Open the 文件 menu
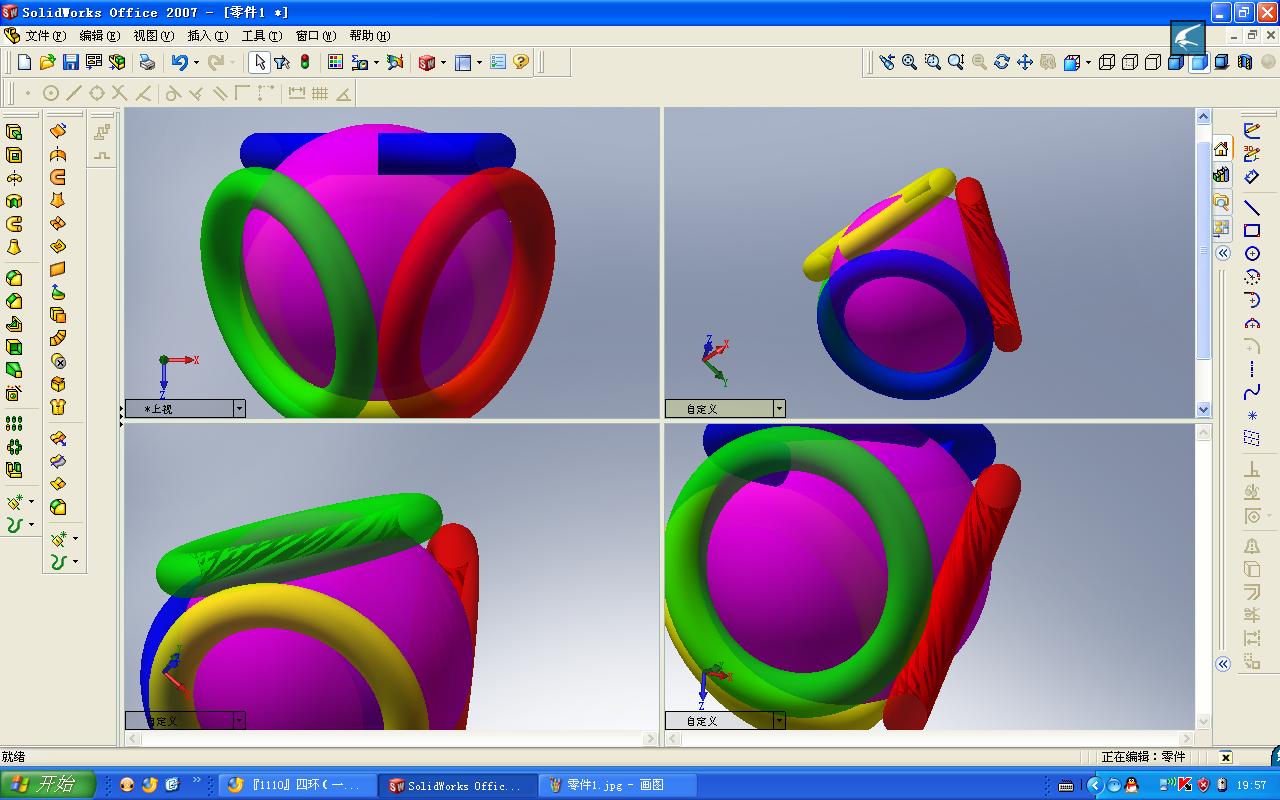 (x=46, y=36)
